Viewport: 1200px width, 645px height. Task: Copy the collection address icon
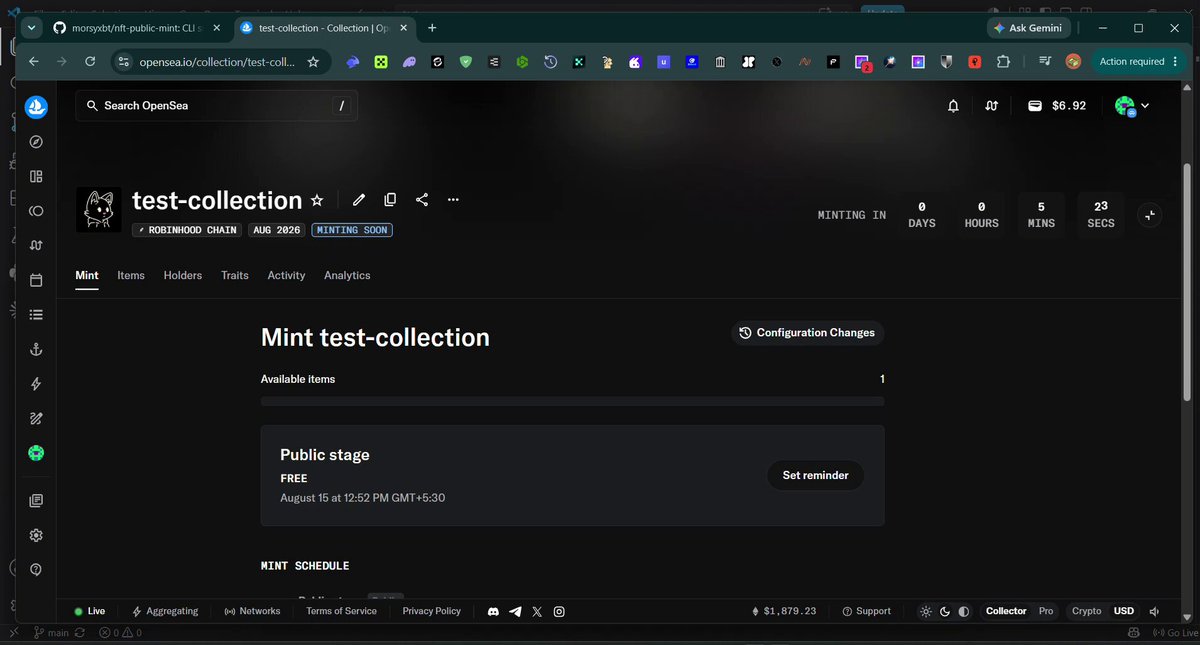(x=390, y=200)
